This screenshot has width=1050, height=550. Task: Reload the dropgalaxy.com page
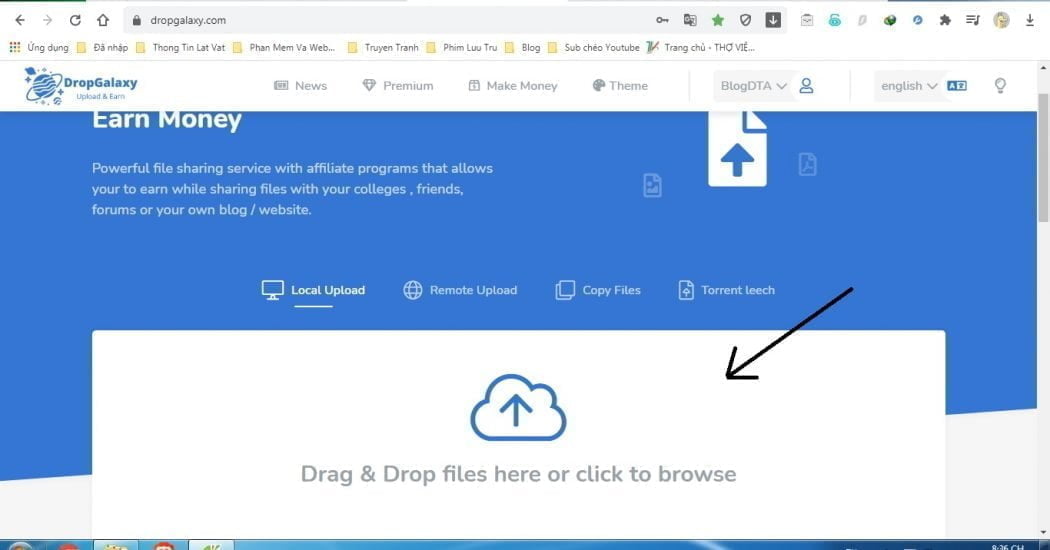point(75,20)
